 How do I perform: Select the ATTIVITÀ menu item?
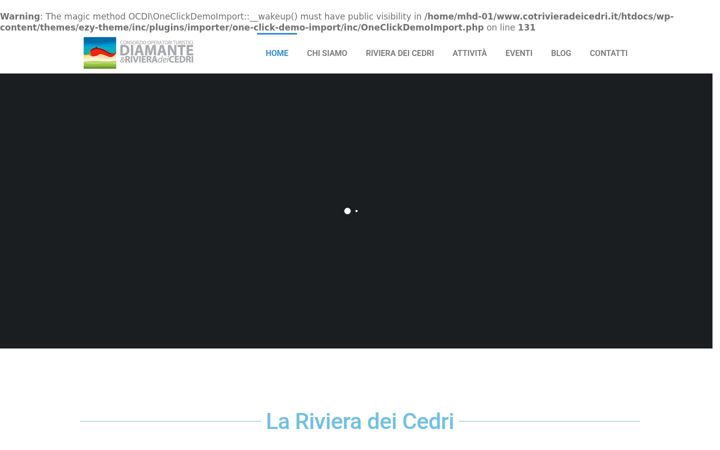[469, 53]
